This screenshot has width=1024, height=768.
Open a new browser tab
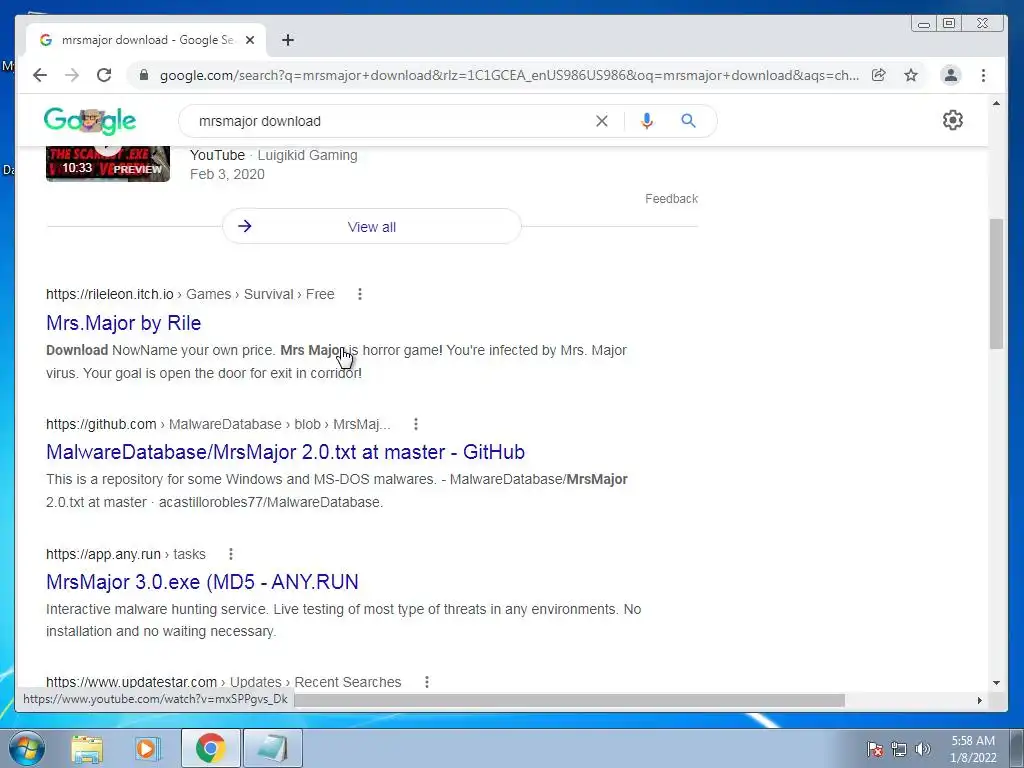point(287,40)
